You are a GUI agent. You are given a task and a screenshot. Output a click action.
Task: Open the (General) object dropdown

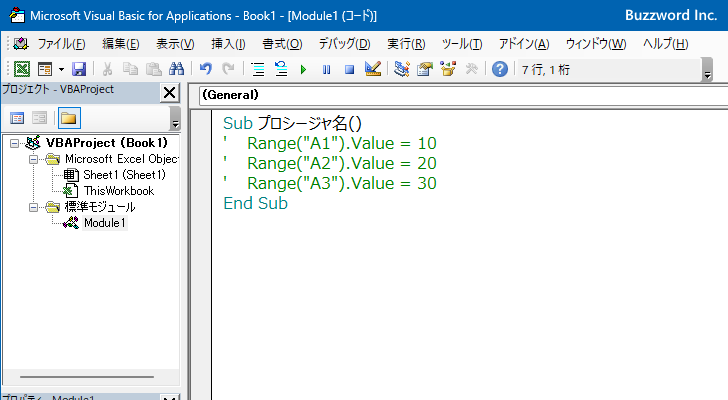coord(463,95)
